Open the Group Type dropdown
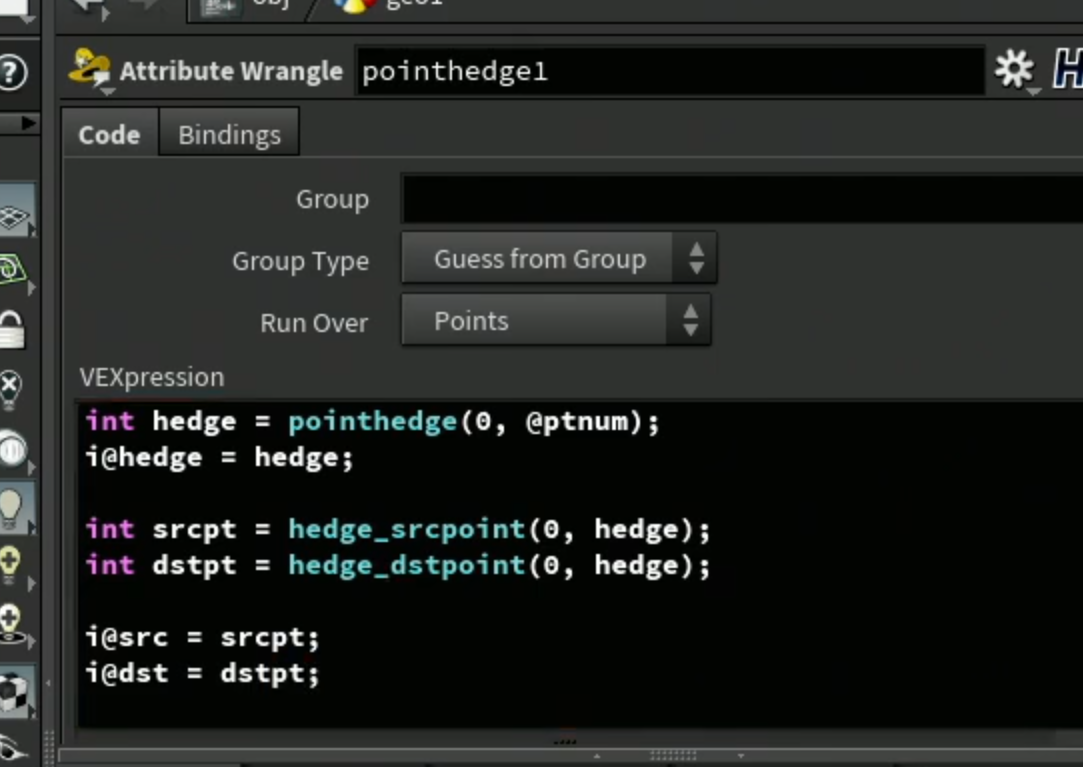 click(559, 258)
